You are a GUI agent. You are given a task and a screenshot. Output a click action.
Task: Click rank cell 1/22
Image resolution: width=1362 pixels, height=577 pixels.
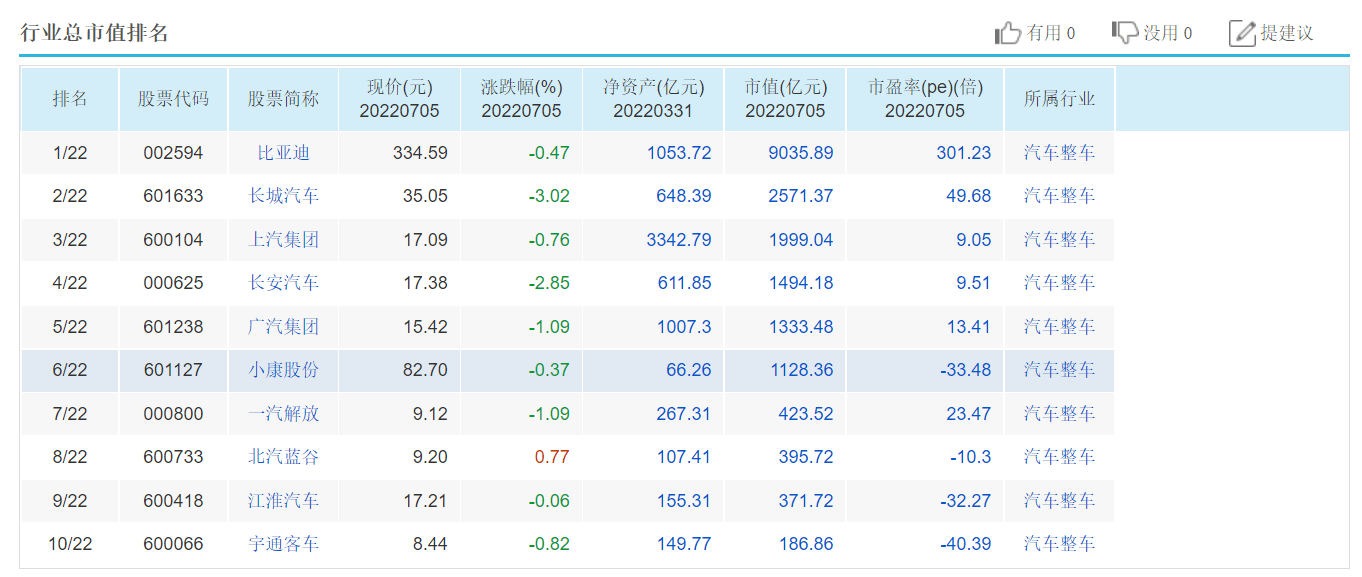pyautogui.click(x=70, y=153)
